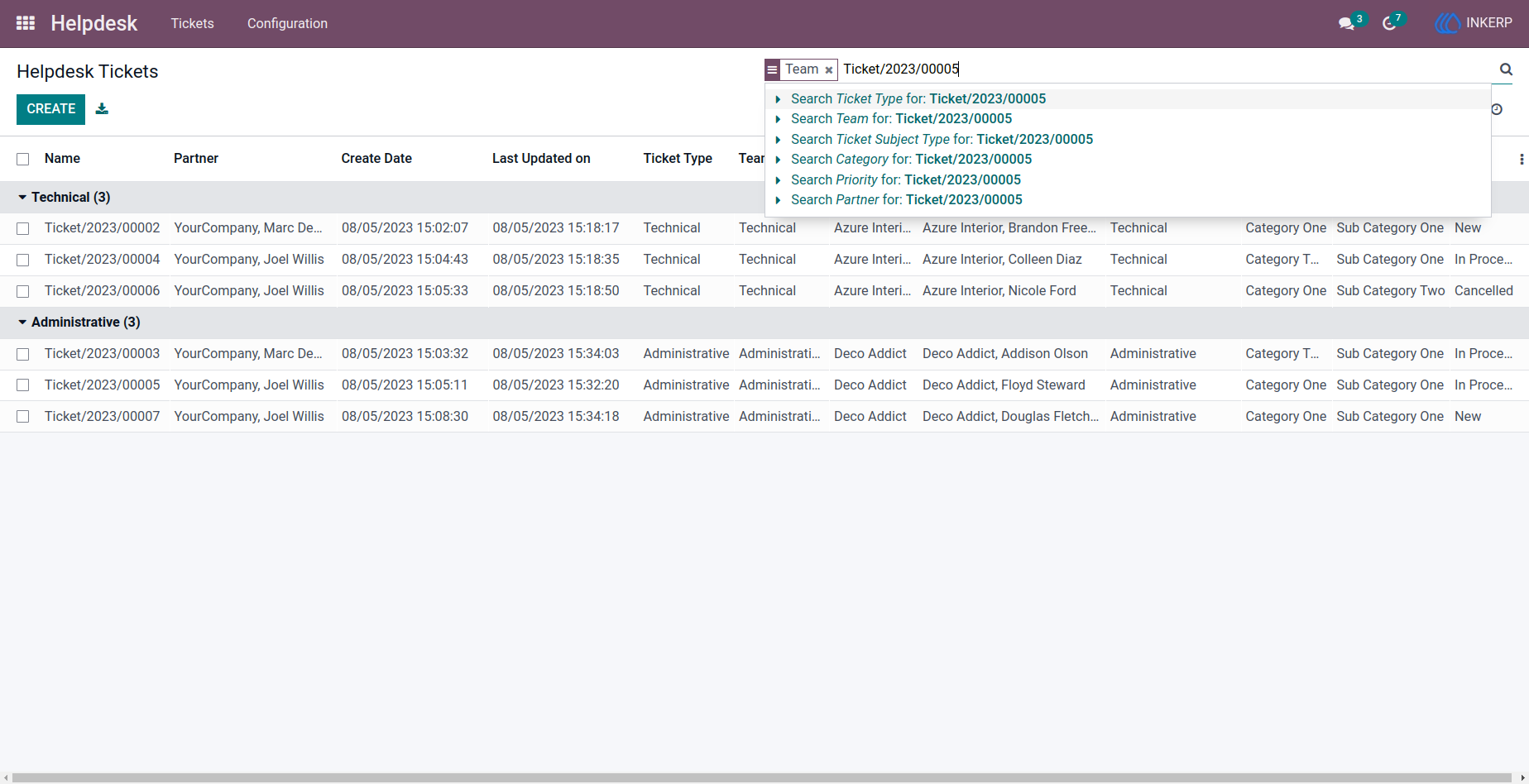Viewport: 1529px width, 784px height.
Task: Open the conversations message icon
Action: (x=1346, y=23)
